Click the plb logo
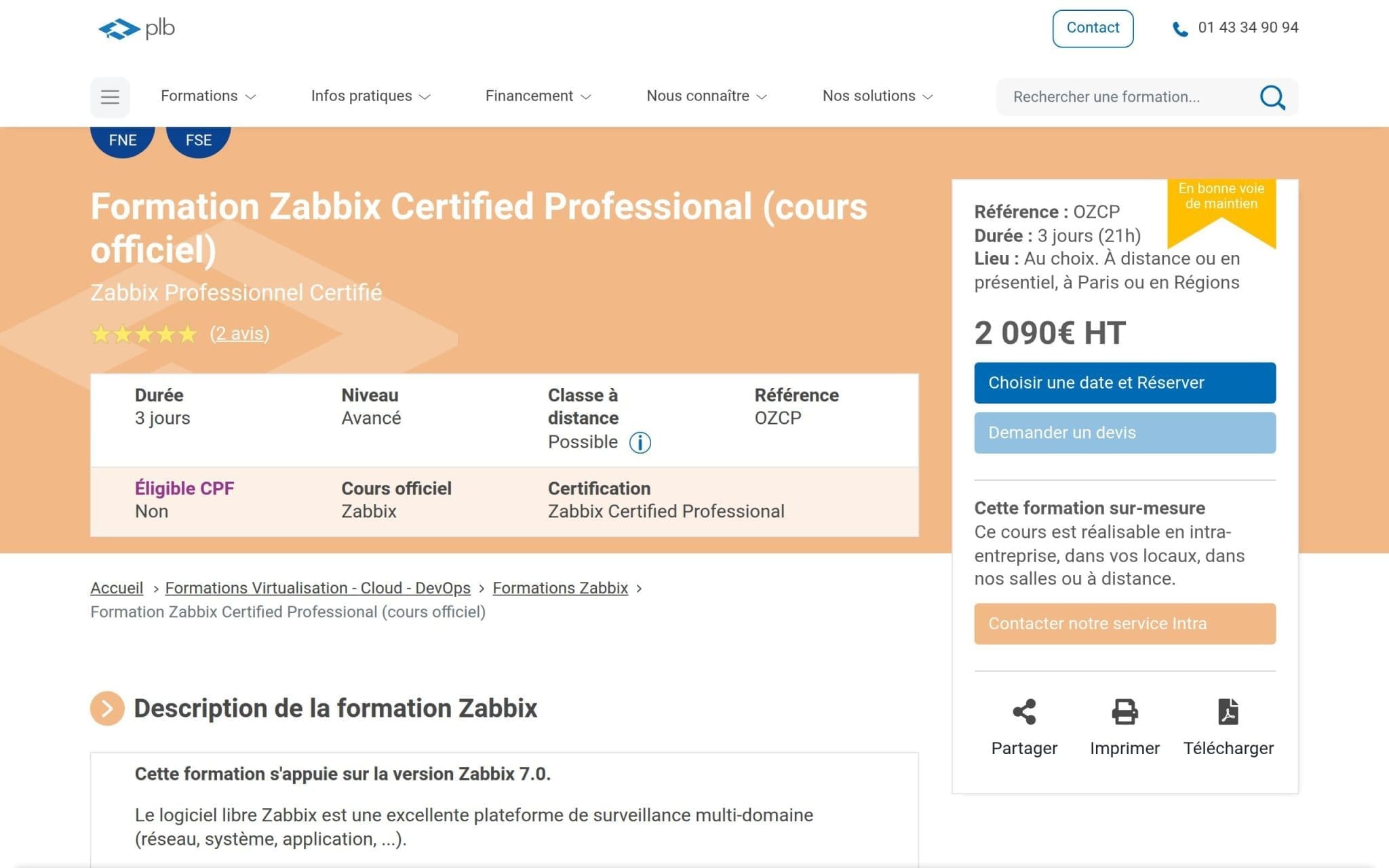This screenshot has width=1389, height=868. (x=136, y=28)
